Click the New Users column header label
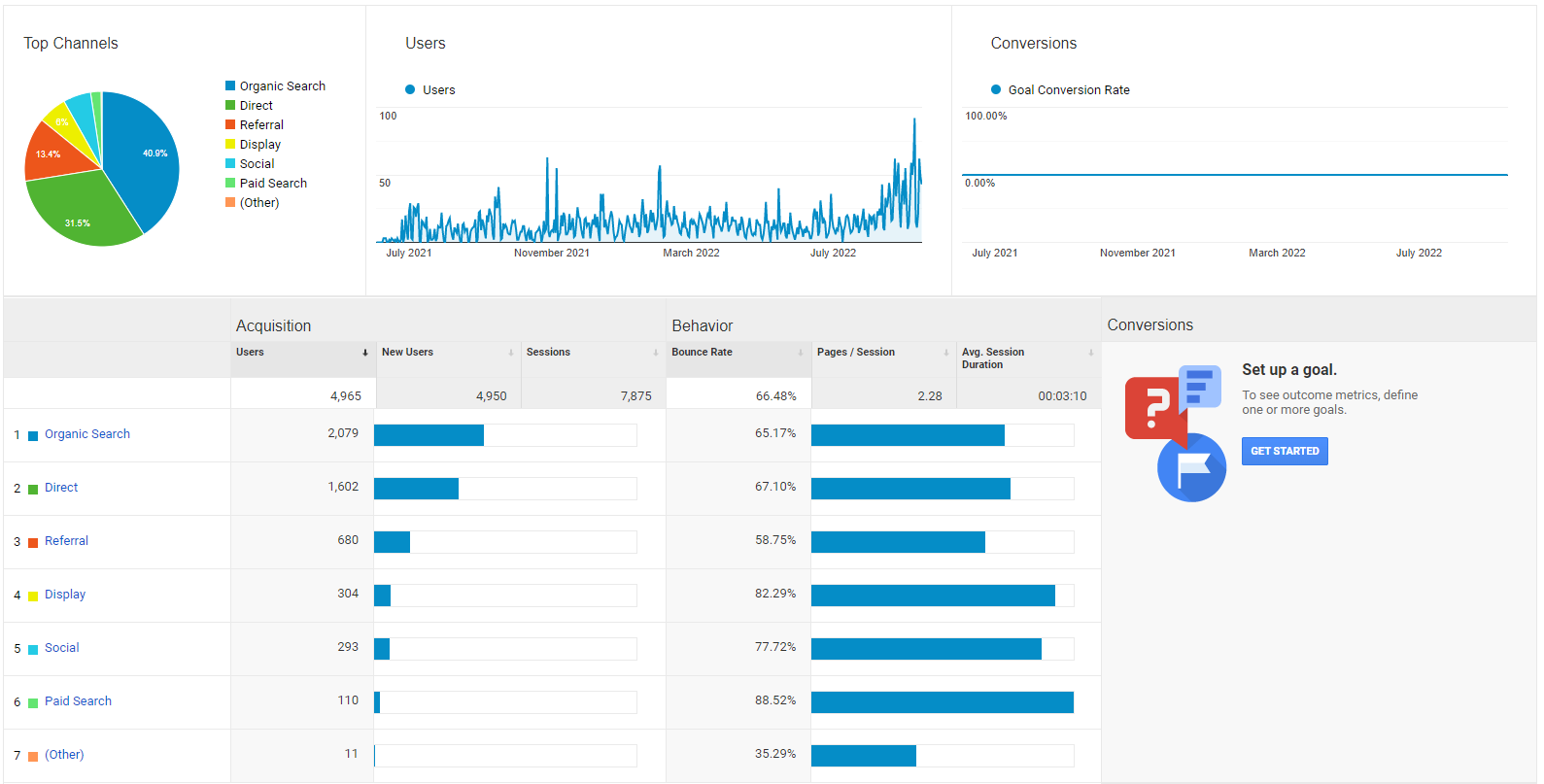This screenshot has width=1544, height=784. pyautogui.click(x=407, y=353)
